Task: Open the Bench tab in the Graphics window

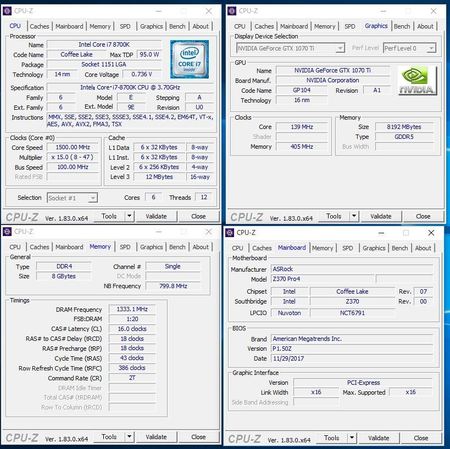Action: 402,26
